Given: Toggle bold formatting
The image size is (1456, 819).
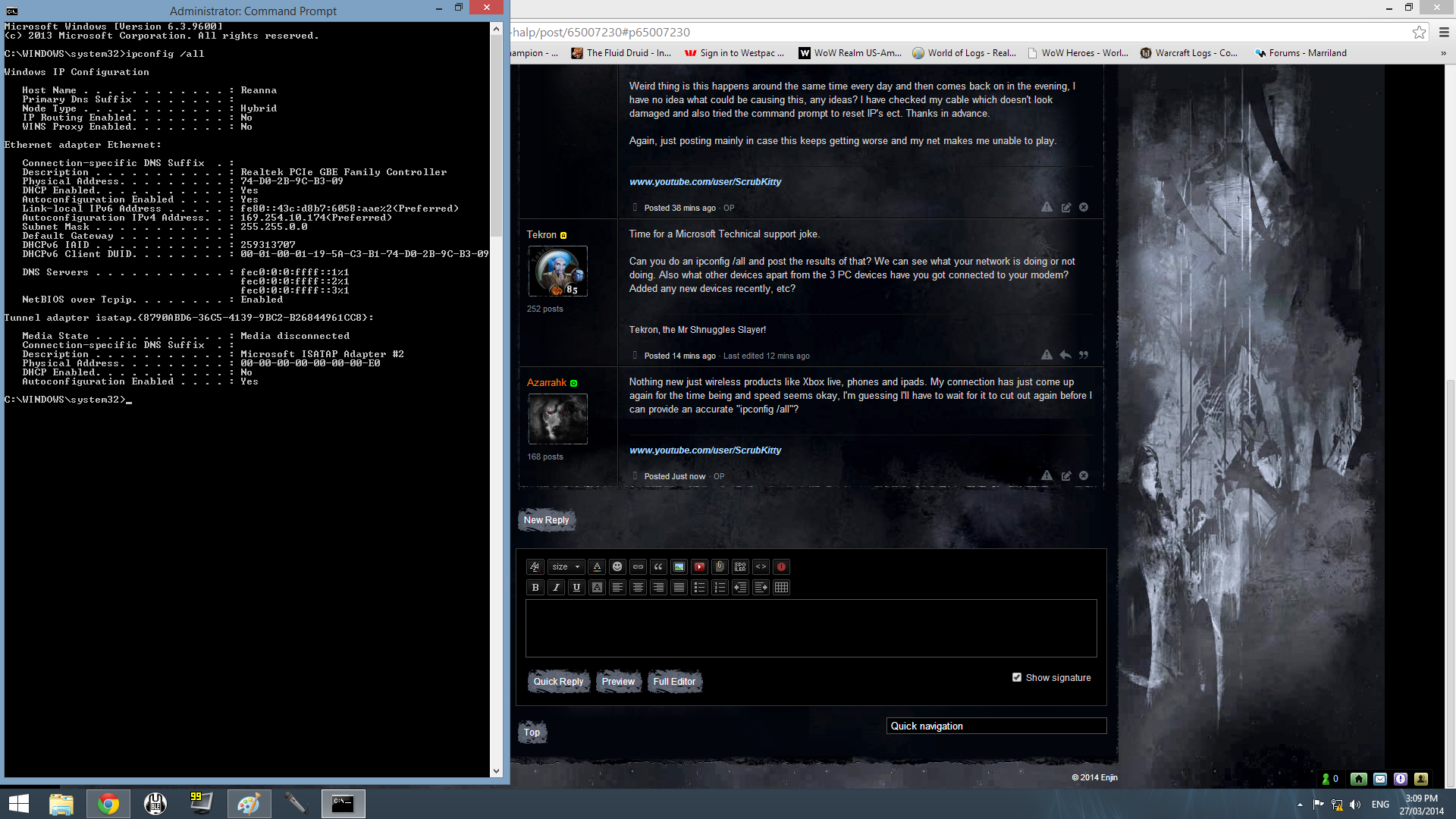Looking at the screenshot, I should pyautogui.click(x=535, y=587).
